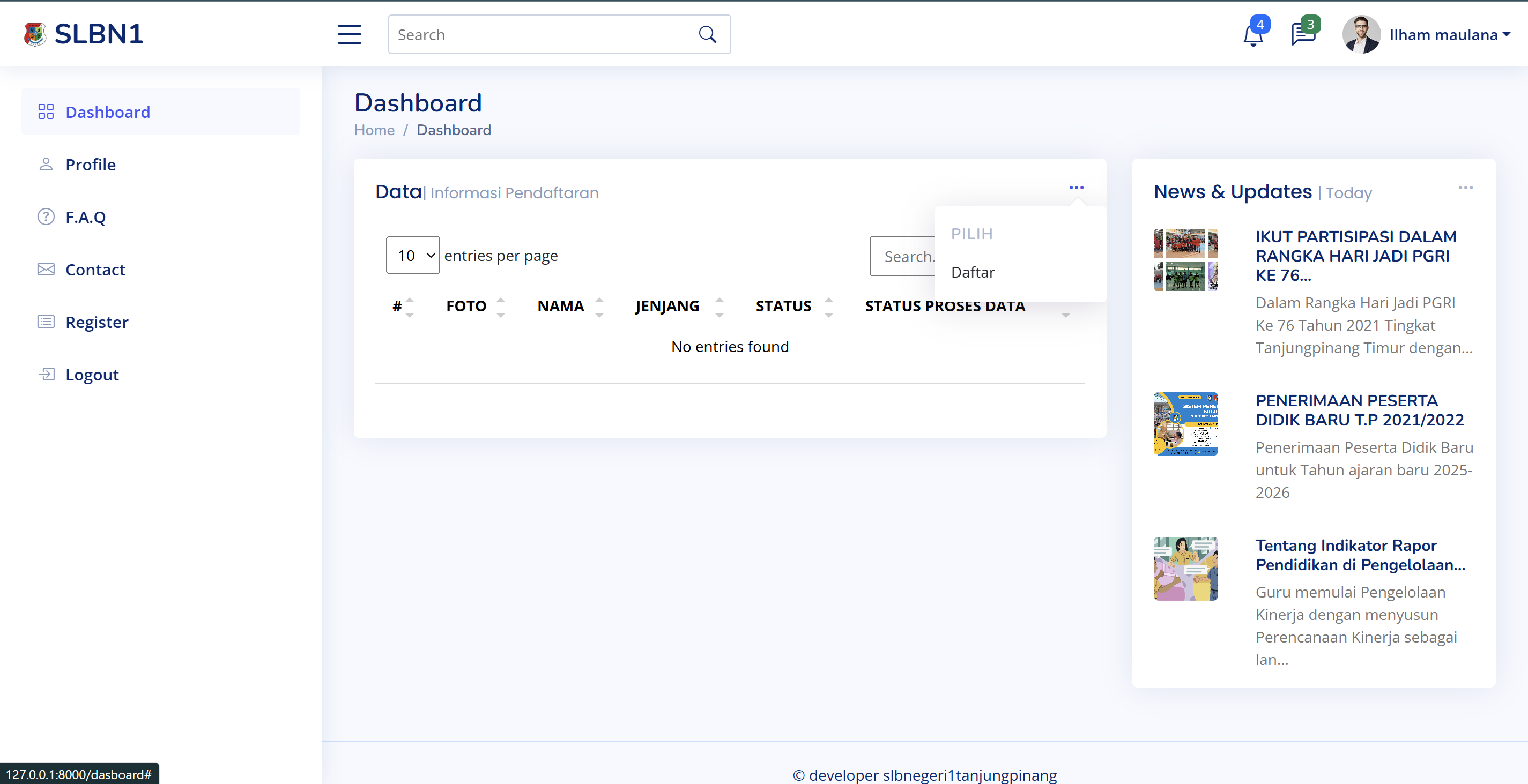Select Daftar from the Pilih menu

[973, 272]
